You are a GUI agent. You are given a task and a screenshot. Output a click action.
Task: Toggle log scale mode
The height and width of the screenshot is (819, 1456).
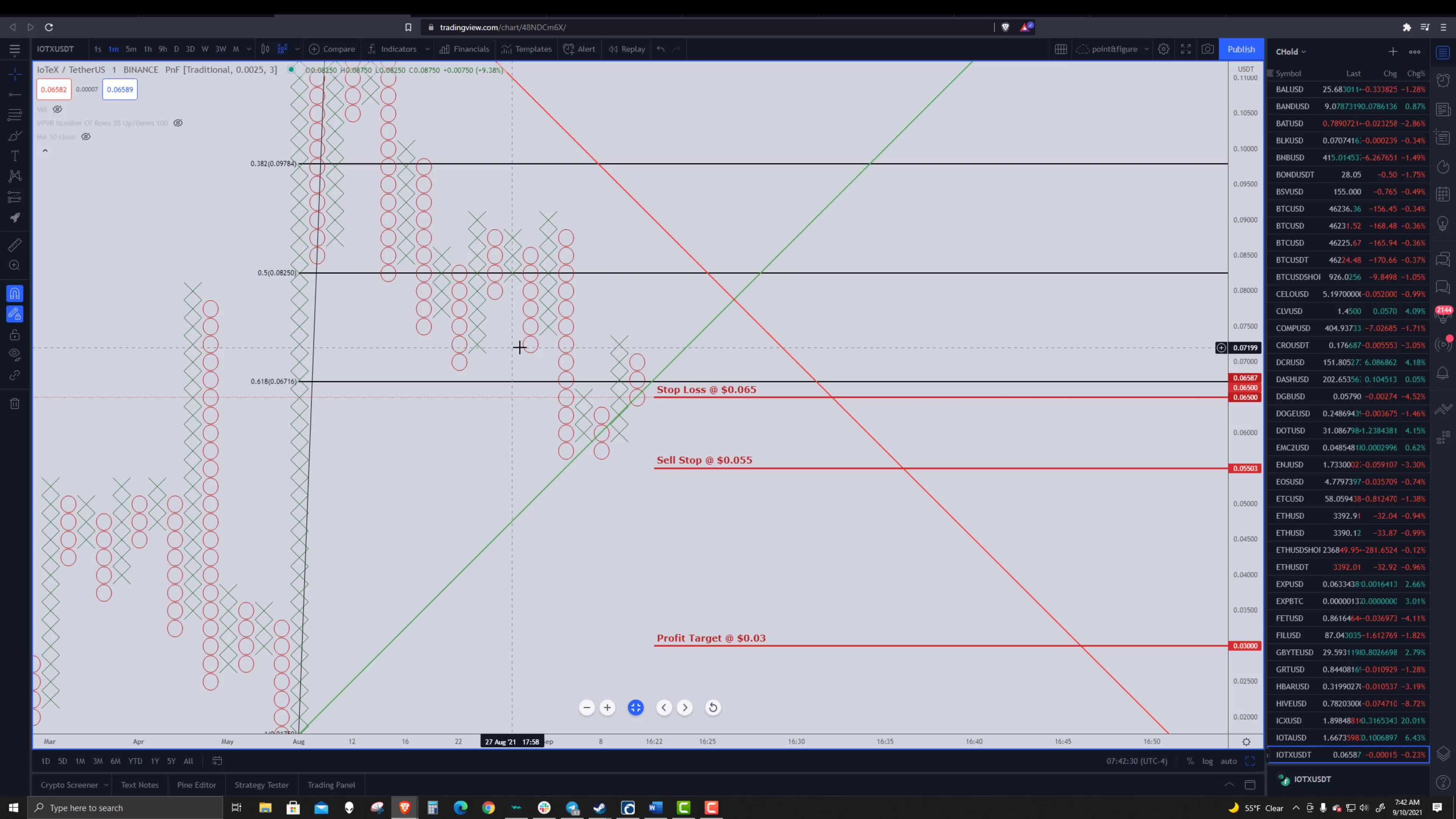(1207, 761)
